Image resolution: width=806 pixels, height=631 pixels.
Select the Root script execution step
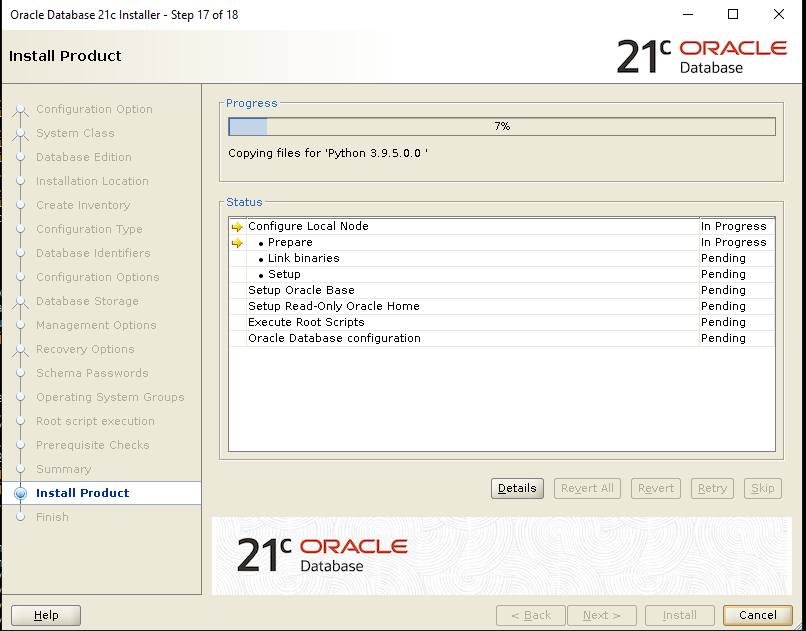click(95, 421)
